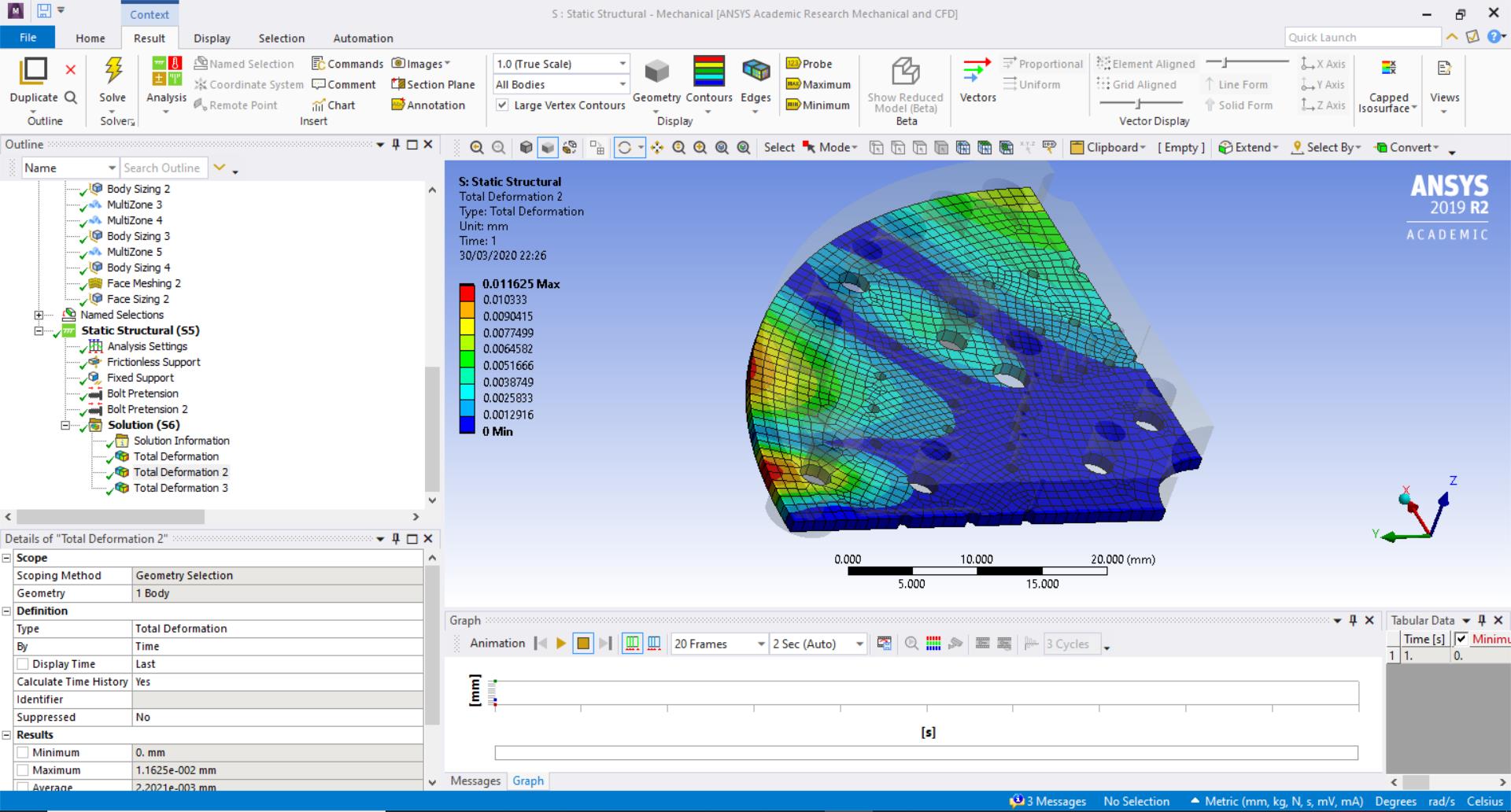
Task: Select Total Deformation 3 in tree
Action: [x=180, y=488]
